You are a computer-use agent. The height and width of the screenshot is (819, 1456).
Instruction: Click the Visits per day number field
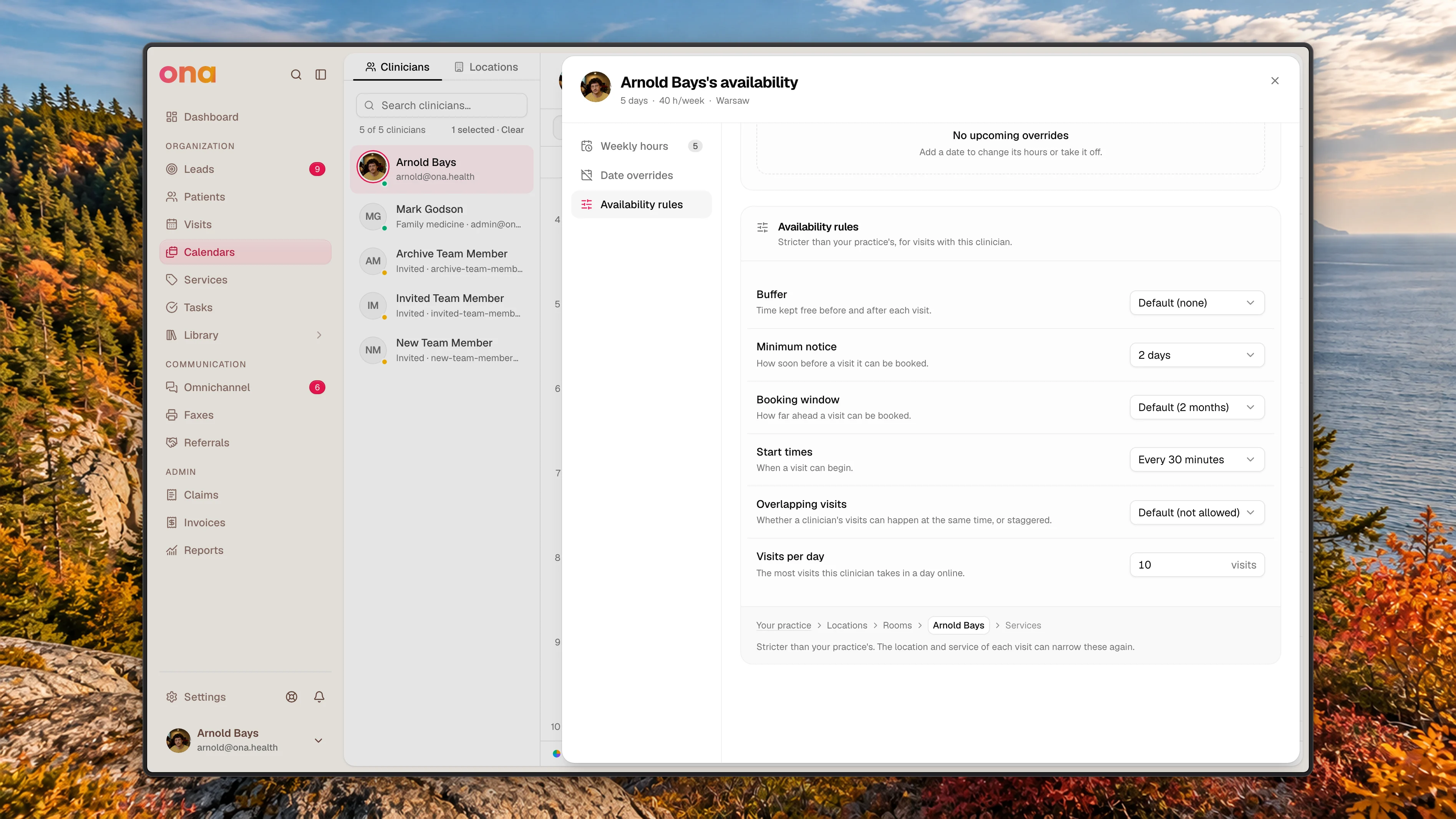pos(1197,565)
